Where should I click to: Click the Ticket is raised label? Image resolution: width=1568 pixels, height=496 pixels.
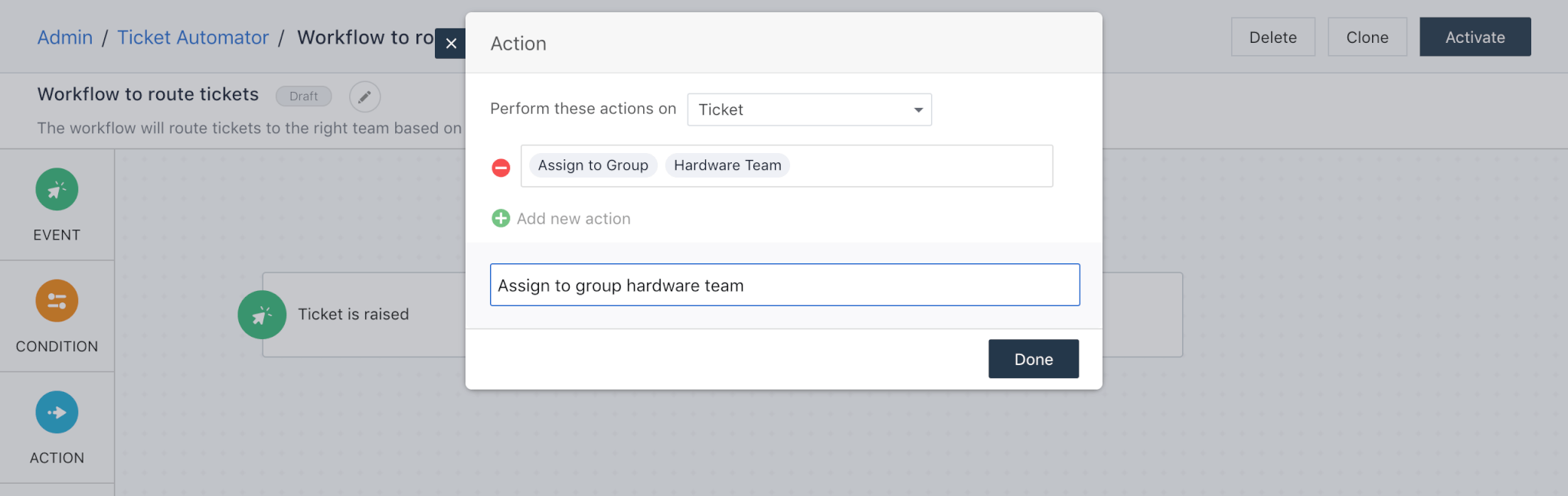(353, 315)
